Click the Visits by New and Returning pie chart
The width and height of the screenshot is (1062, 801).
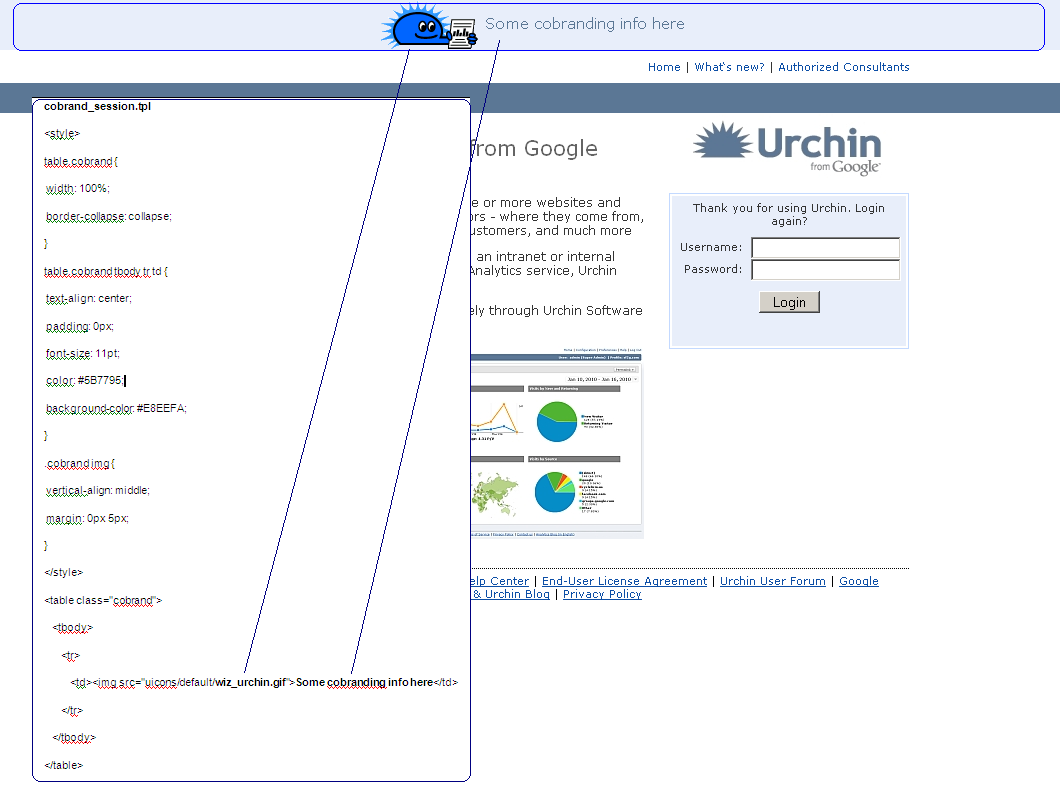coord(556,420)
